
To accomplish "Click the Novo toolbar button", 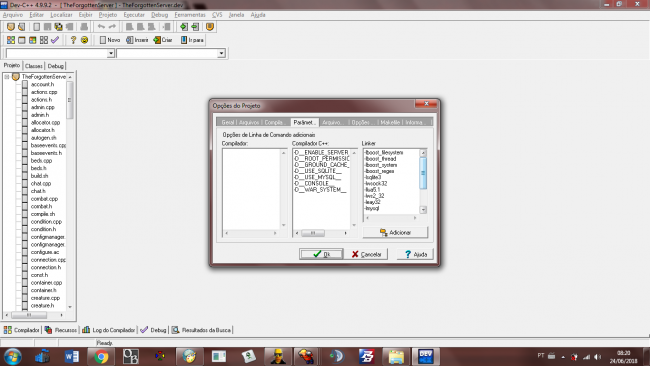I will 110,40.
